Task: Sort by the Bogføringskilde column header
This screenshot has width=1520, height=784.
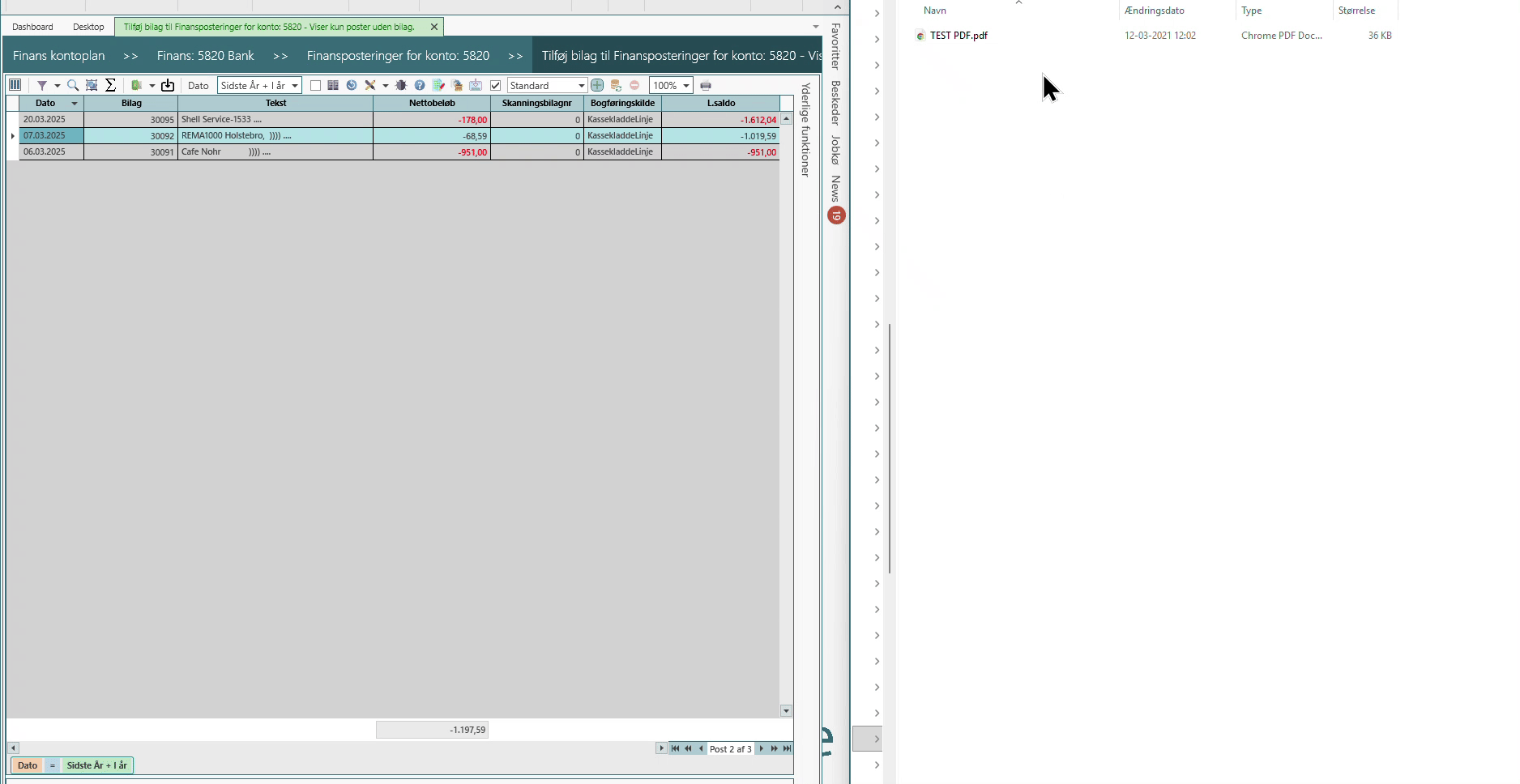Action: (622, 103)
